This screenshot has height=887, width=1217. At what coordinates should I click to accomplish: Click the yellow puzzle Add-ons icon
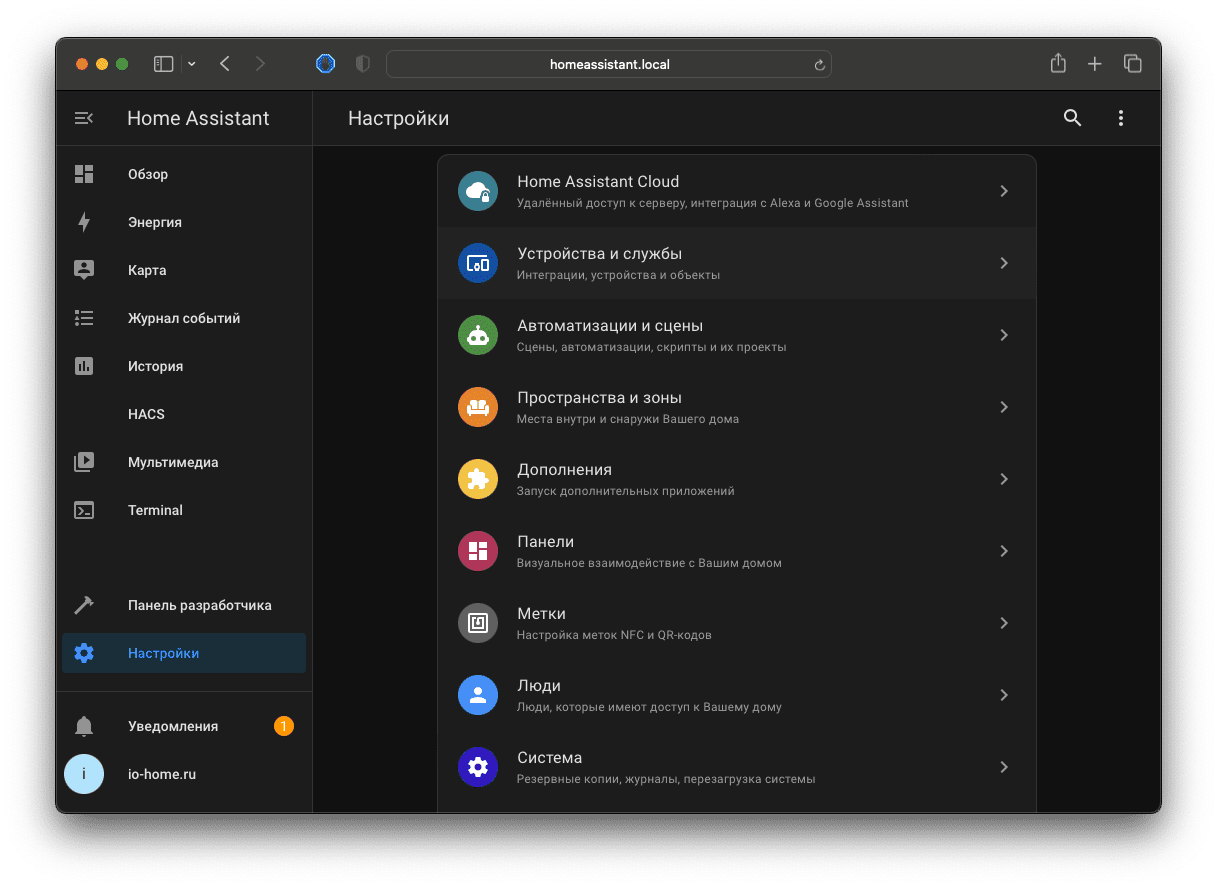click(478, 479)
